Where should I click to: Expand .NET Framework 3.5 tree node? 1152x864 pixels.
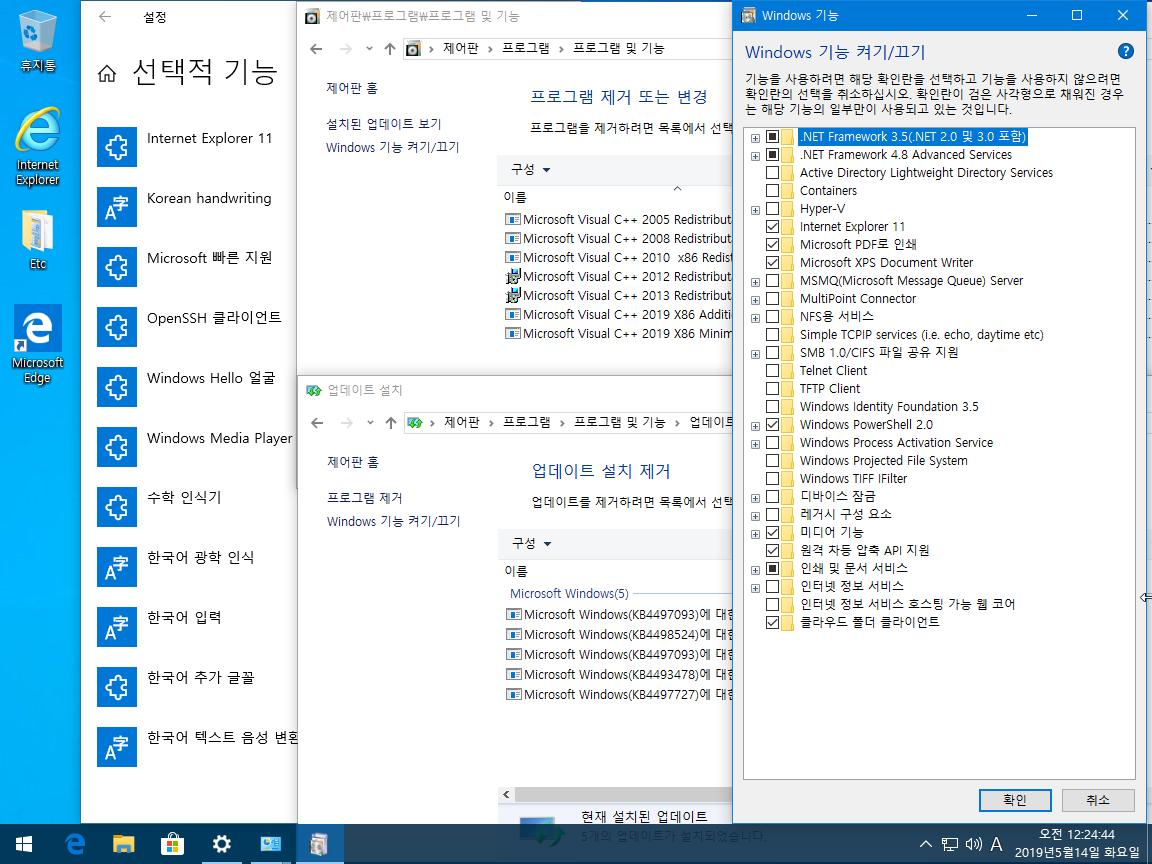click(x=755, y=137)
